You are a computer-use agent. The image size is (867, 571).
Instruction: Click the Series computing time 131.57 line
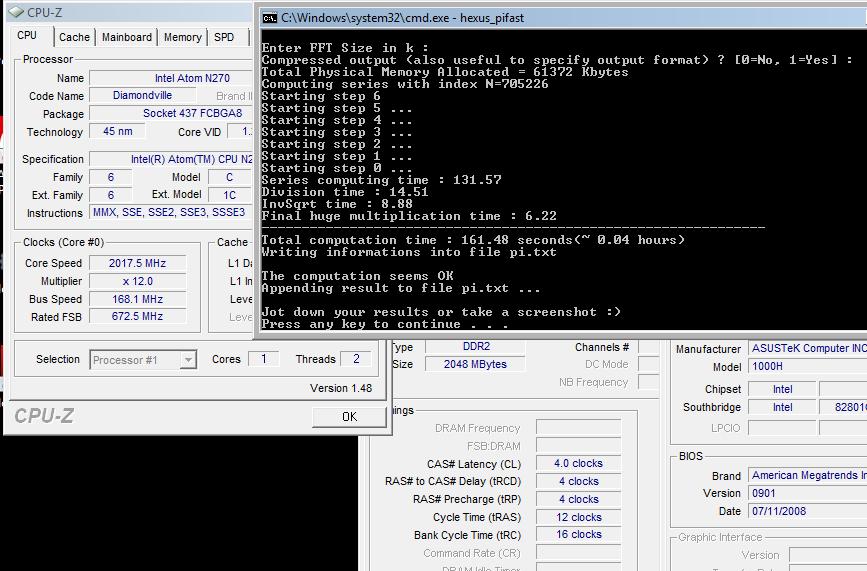point(382,180)
